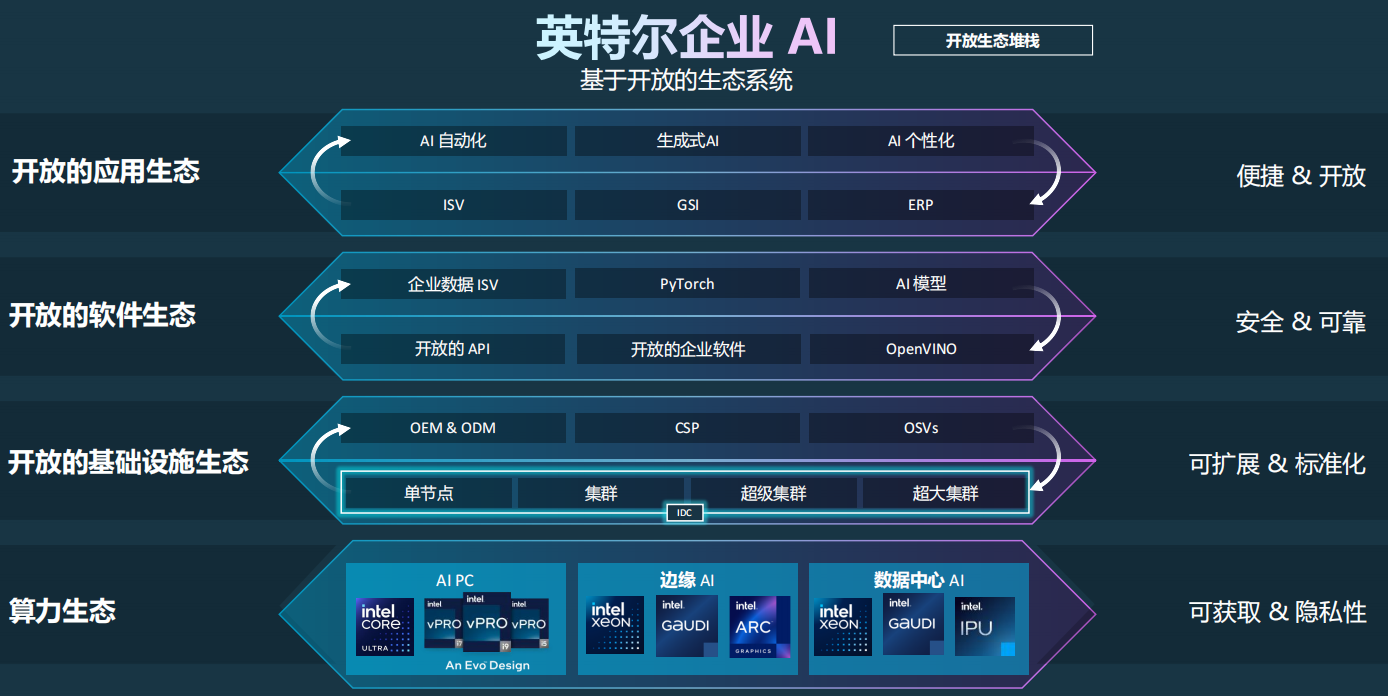Click the ERP box
The image size is (1388, 696).
(921, 205)
